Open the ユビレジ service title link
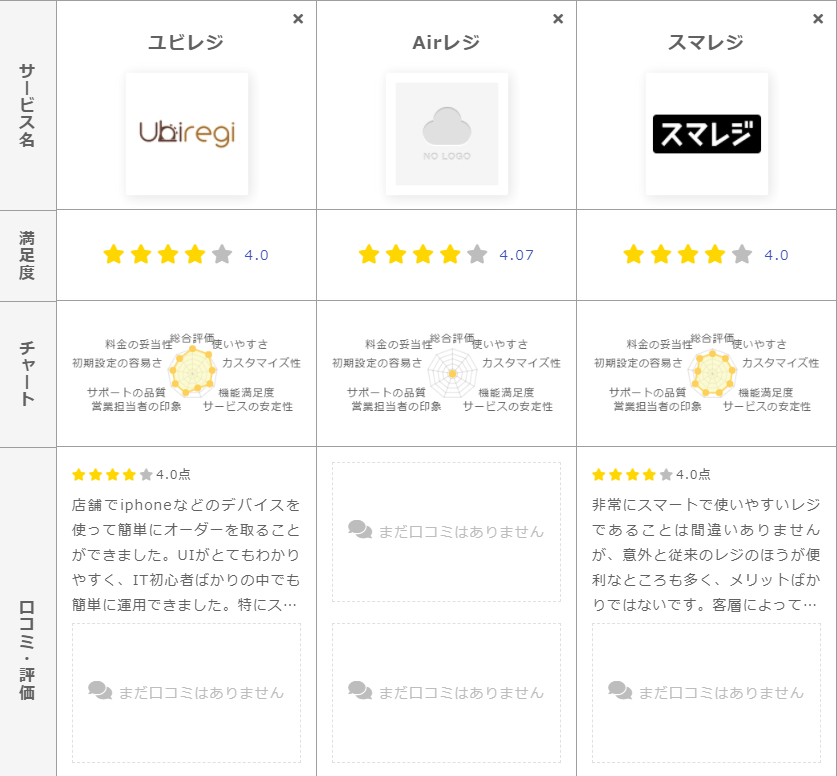 pyautogui.click(x=186, y=43)
